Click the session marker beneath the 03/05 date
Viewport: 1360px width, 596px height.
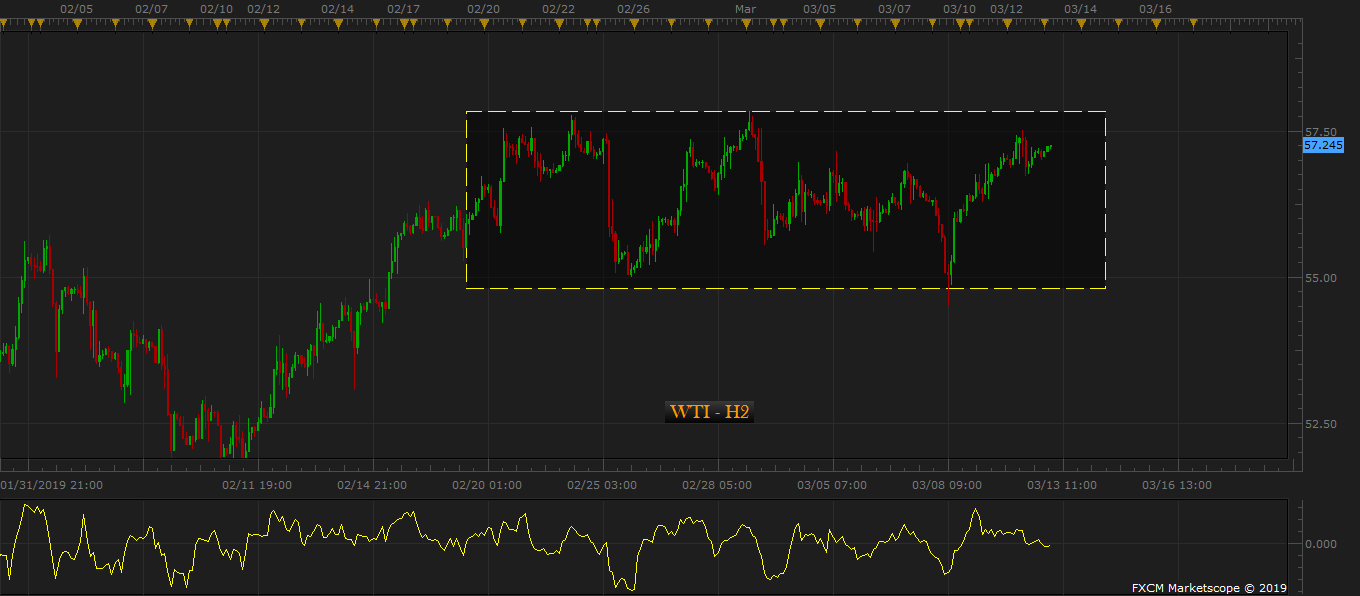coord(820,25)
